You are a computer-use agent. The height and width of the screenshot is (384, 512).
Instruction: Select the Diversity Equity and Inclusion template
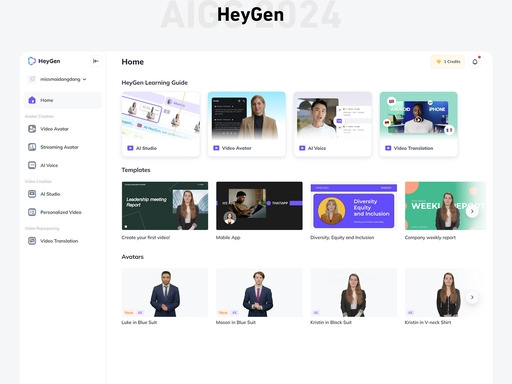pyautogui.click(x=354, y=206)
